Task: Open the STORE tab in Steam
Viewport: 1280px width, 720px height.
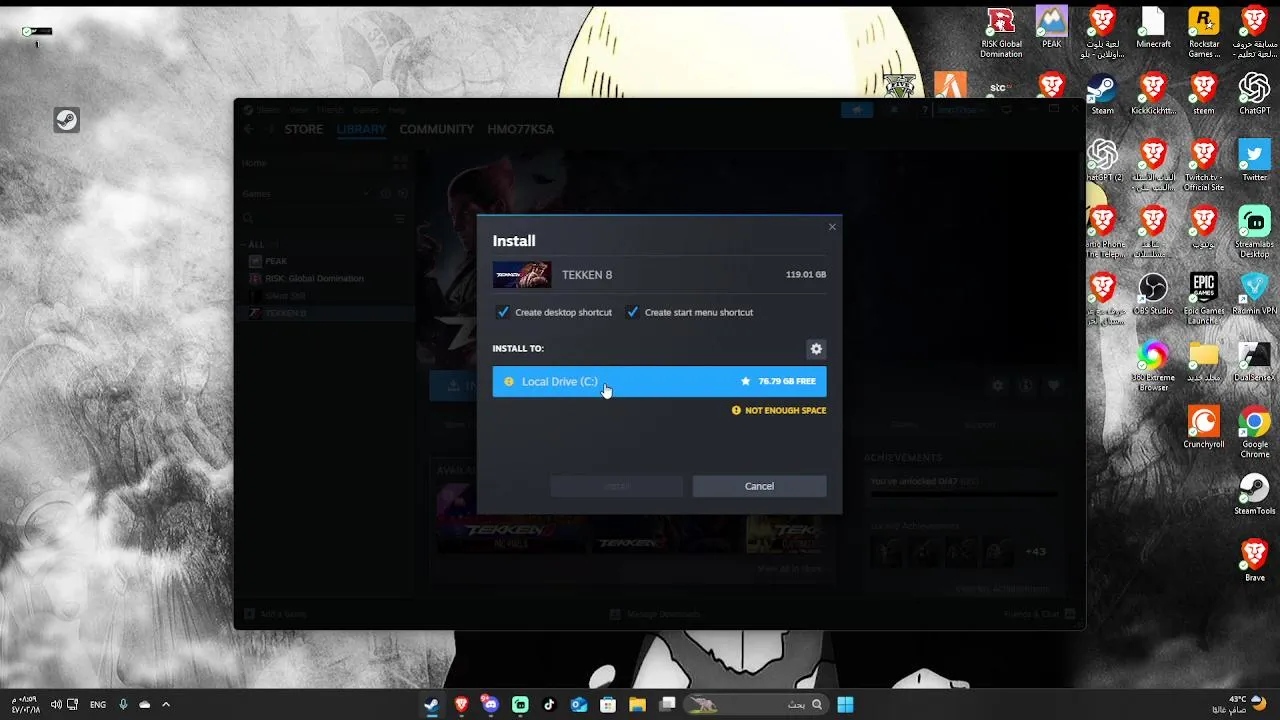Action: point(304,129)
